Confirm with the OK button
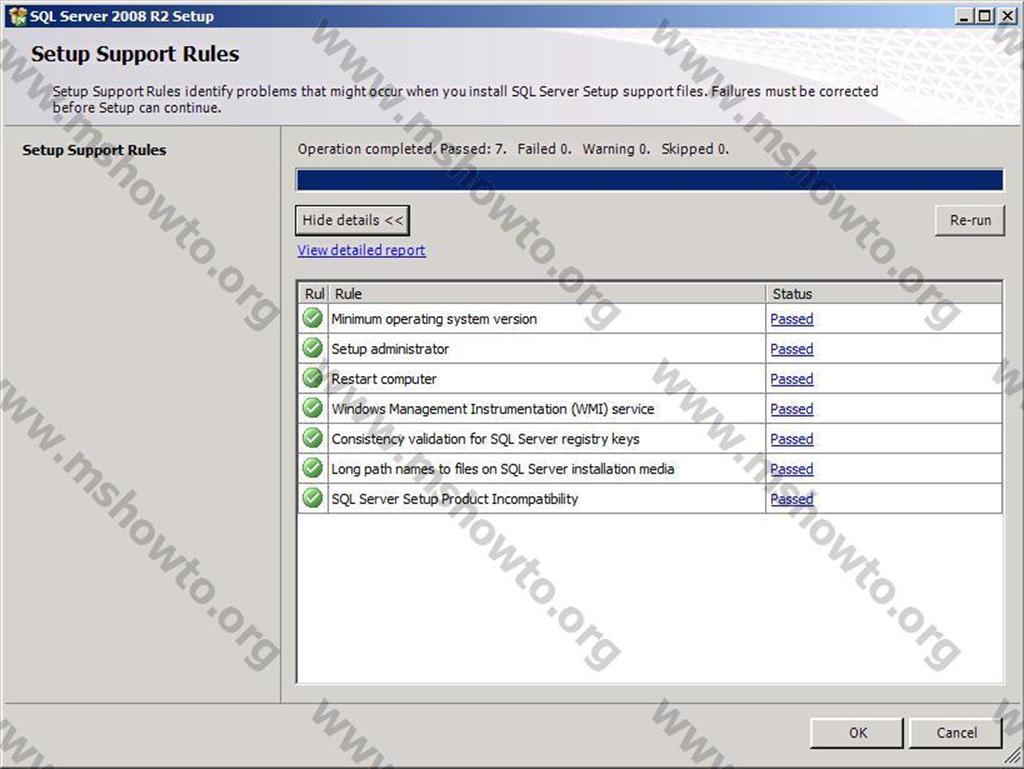Viewport: 1024px width, 769px height. pyautogui.click(x=857, y=733)
